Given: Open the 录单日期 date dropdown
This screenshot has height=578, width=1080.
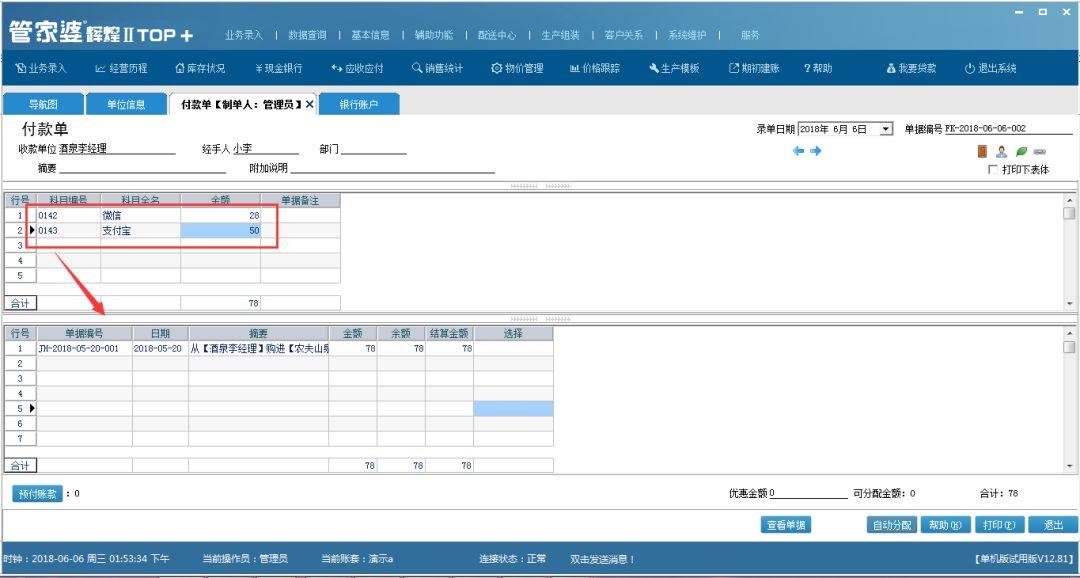Looking at the screenshot, I should 886,127.
